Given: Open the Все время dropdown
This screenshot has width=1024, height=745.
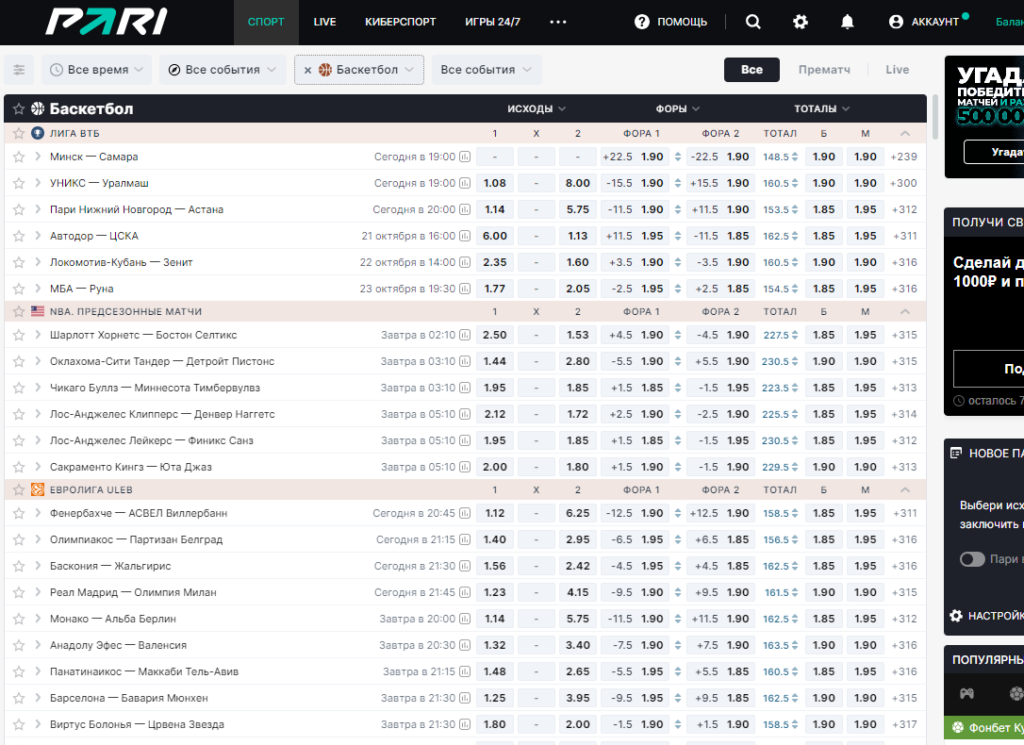Looking at the screenshot, I should [97, 70].
